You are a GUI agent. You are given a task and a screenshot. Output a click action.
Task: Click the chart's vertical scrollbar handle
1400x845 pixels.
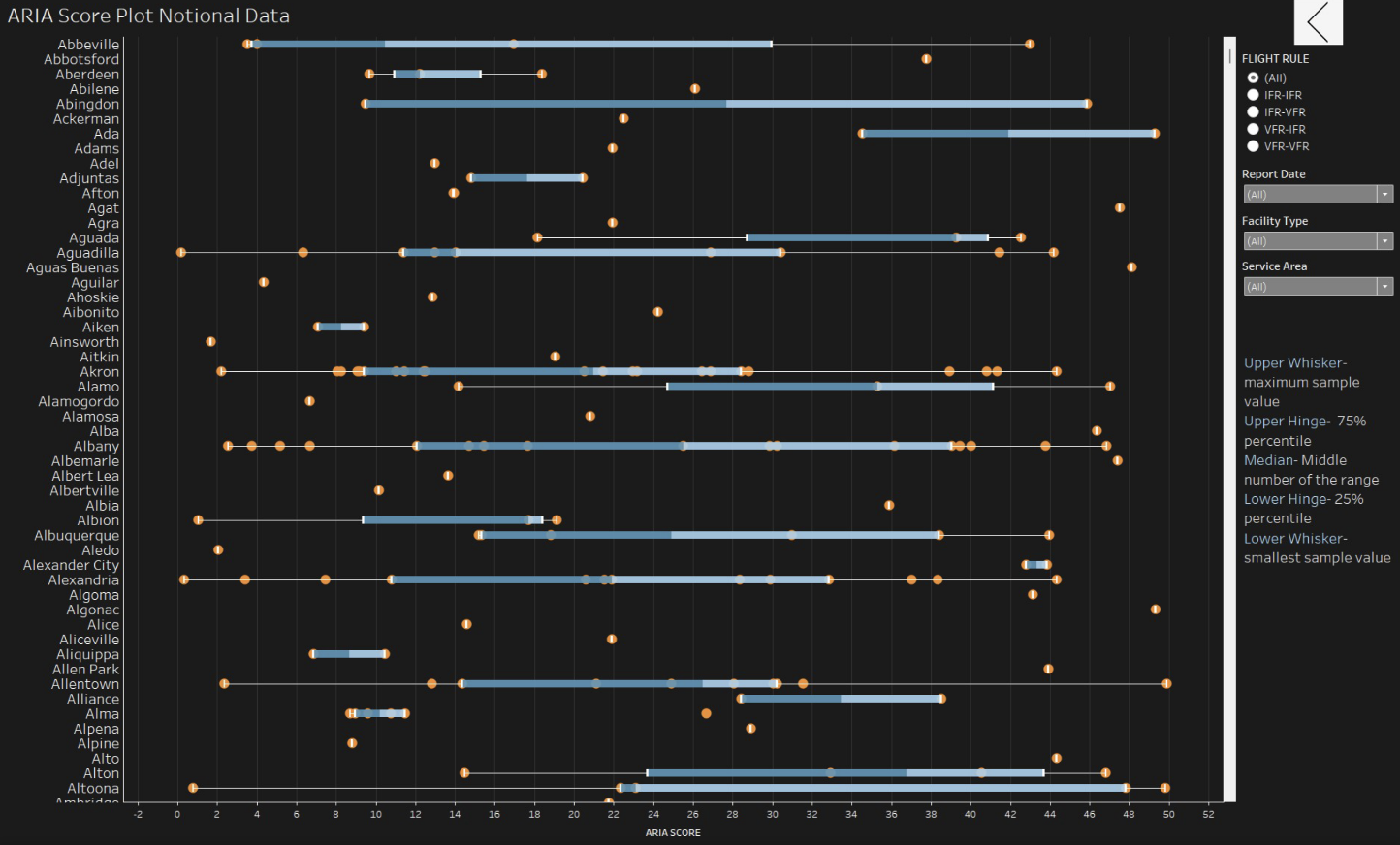(1229, 56)
